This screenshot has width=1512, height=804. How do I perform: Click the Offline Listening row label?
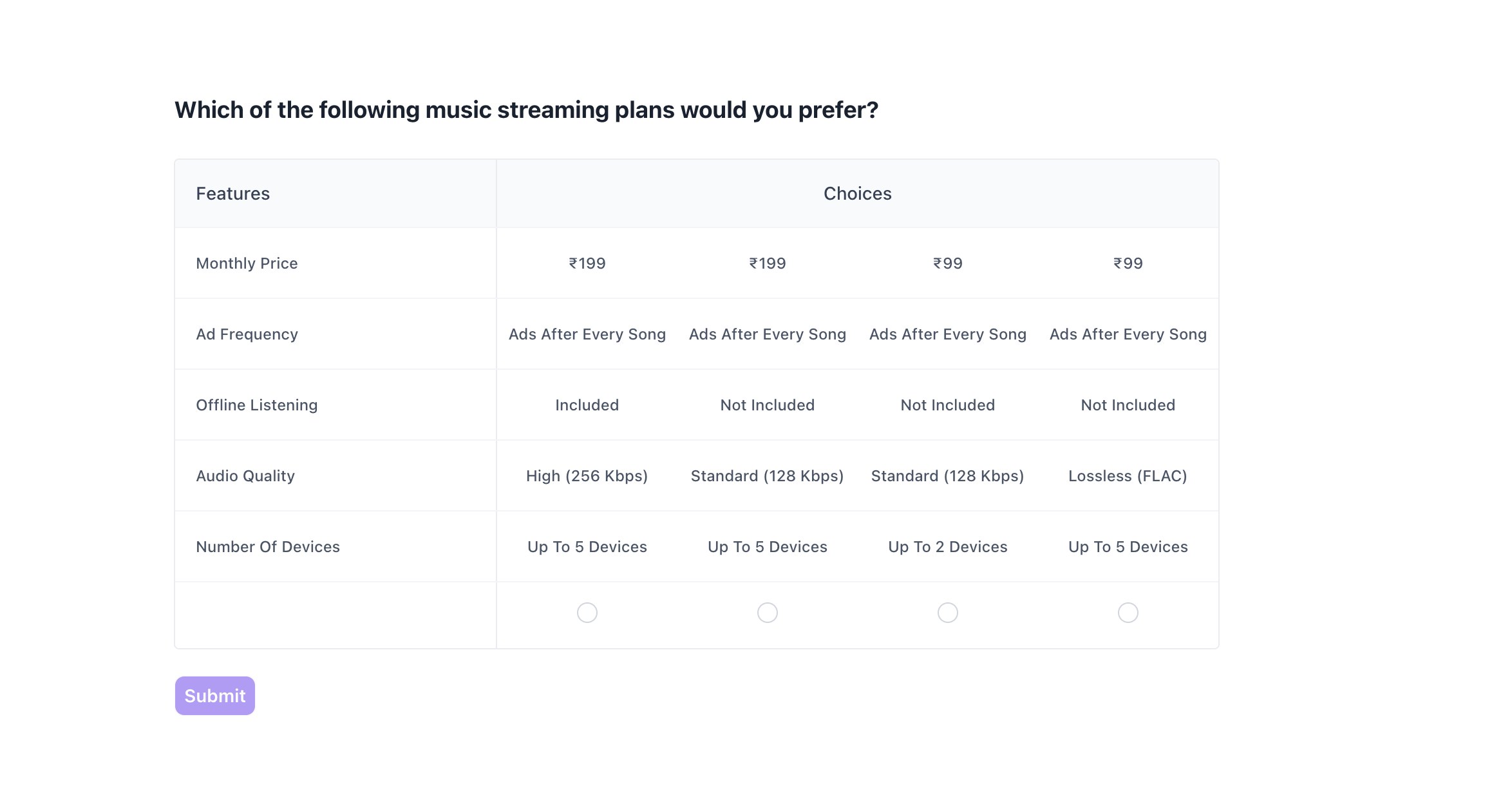tap(256, 405)
